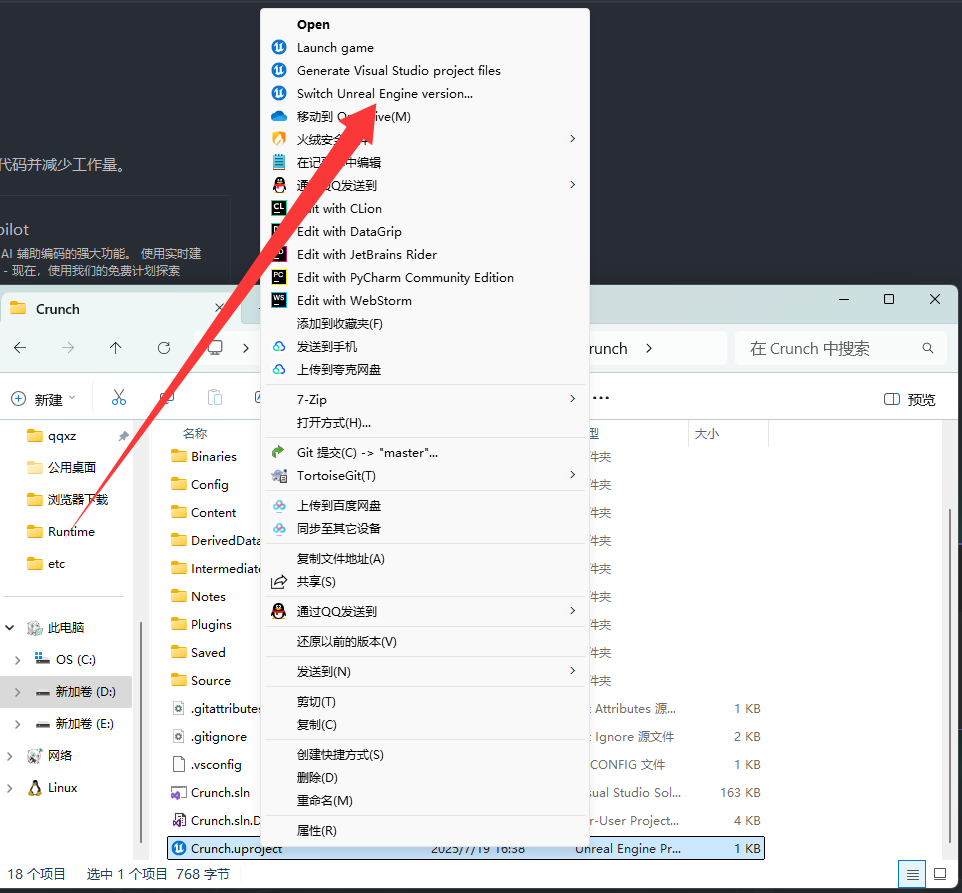Open 属性(R) properties

317,831
